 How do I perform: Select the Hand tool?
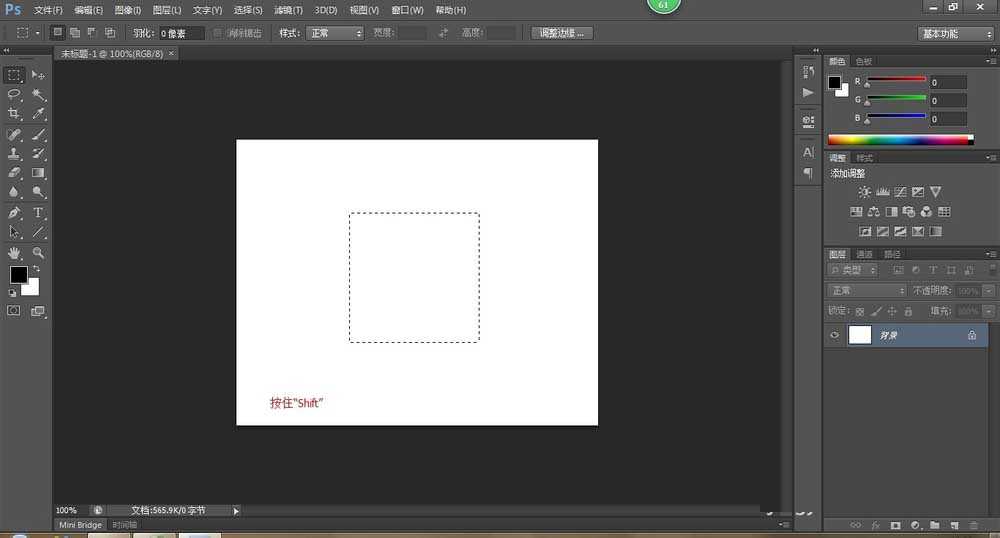pyautogui.click(x=14, y=253)
